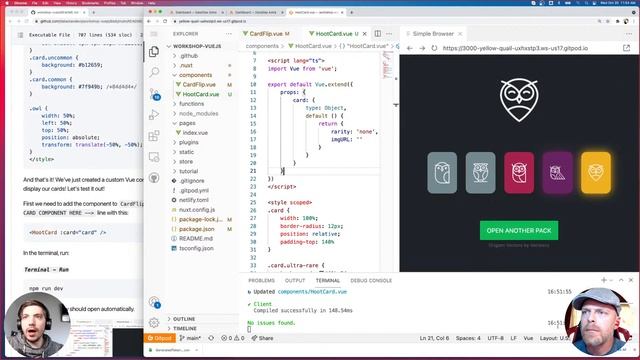Close the terminal panel
This screenshot has width=640, height=360.
pos(631,280)
